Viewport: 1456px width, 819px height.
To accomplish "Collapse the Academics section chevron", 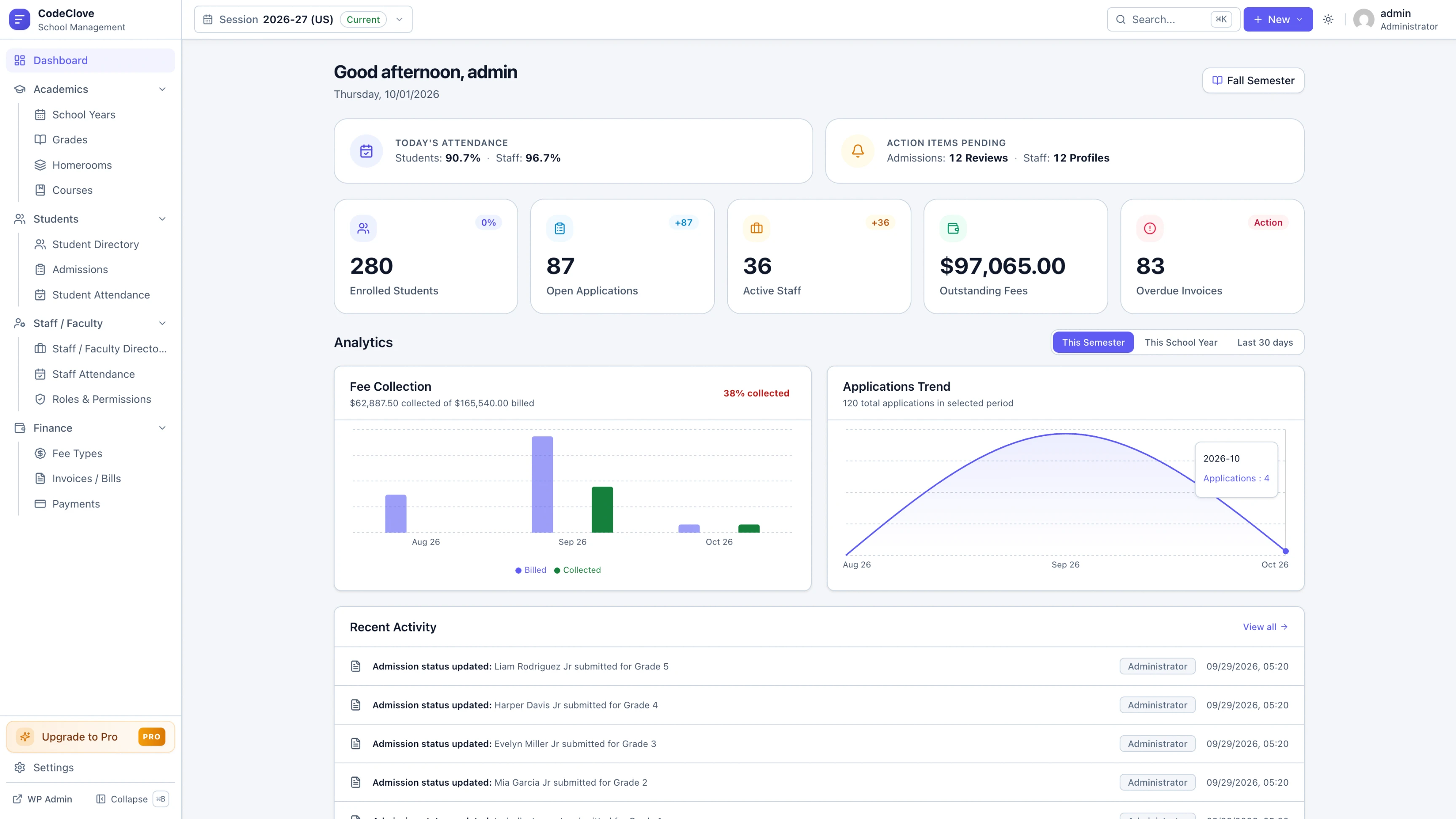I will 162,89.
